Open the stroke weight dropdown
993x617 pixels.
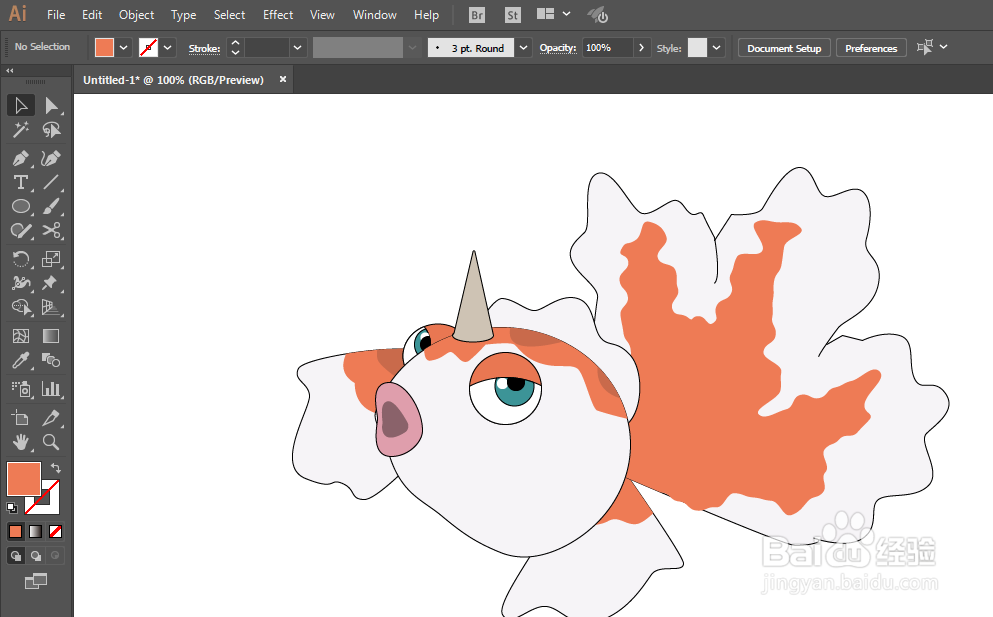click(298, 48)
